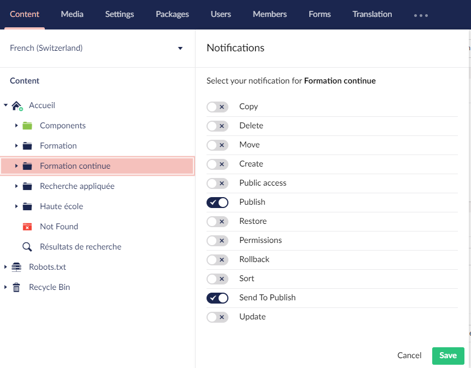Open the Settings section tab
The height and width of the screenshot is (368, 471).
point(120,14)
